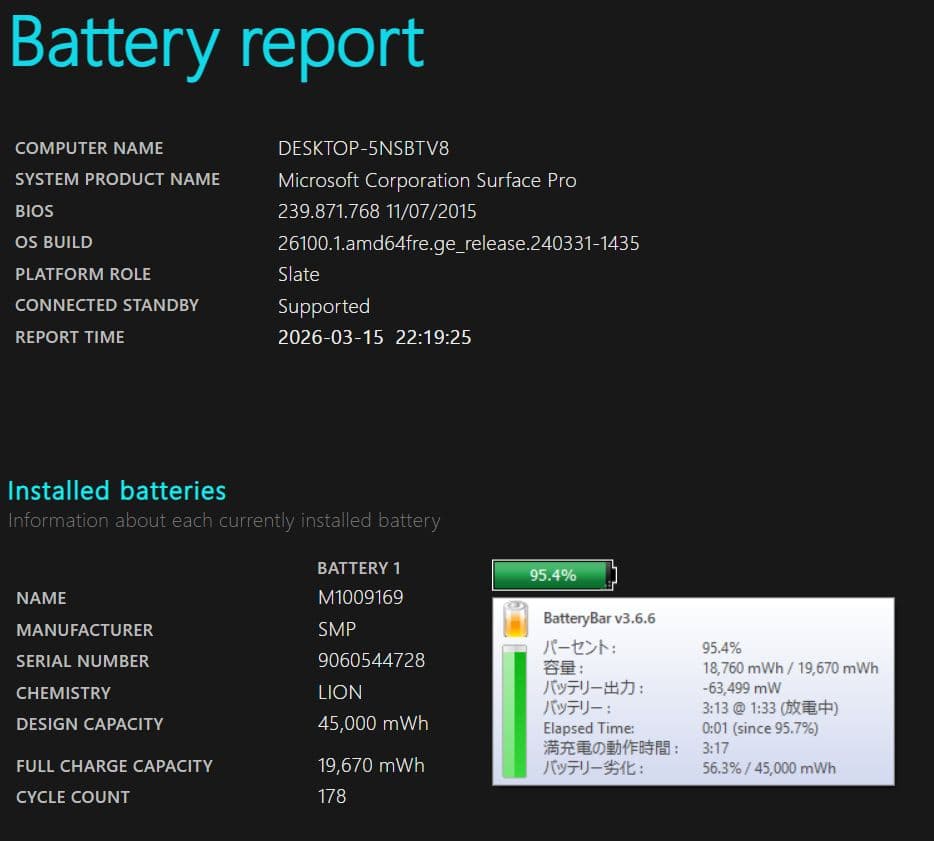Click the 'PLATFORM ROLE' label
934x841 pixels.
[x=83, y=274]
